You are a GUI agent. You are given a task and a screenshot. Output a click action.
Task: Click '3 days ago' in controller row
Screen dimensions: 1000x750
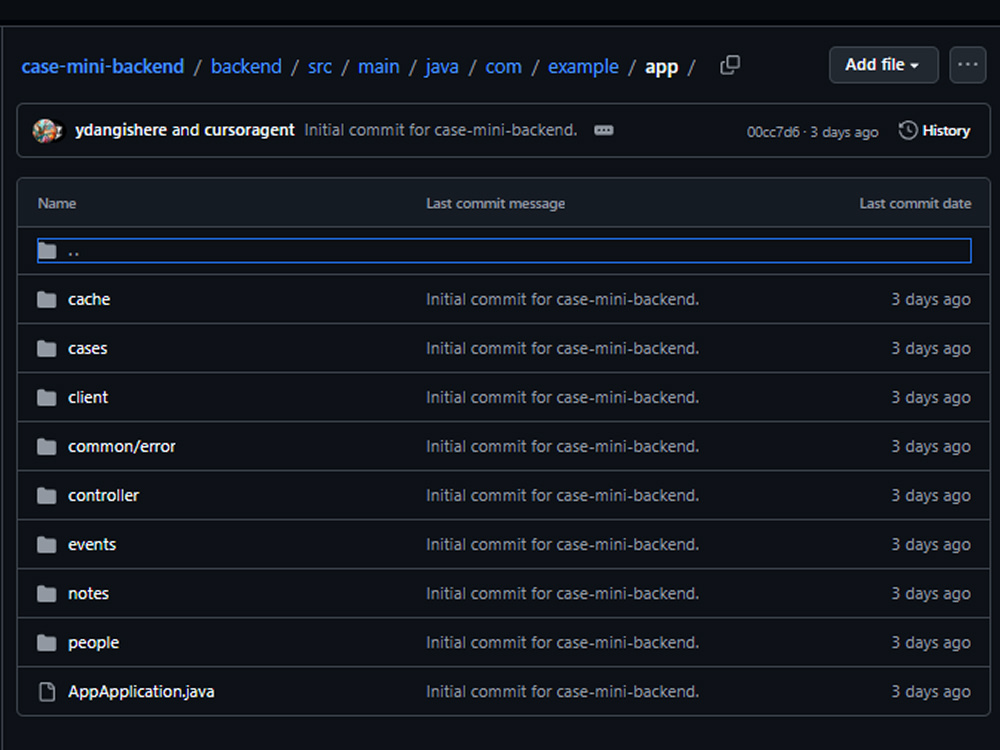(x=930, y=496)
